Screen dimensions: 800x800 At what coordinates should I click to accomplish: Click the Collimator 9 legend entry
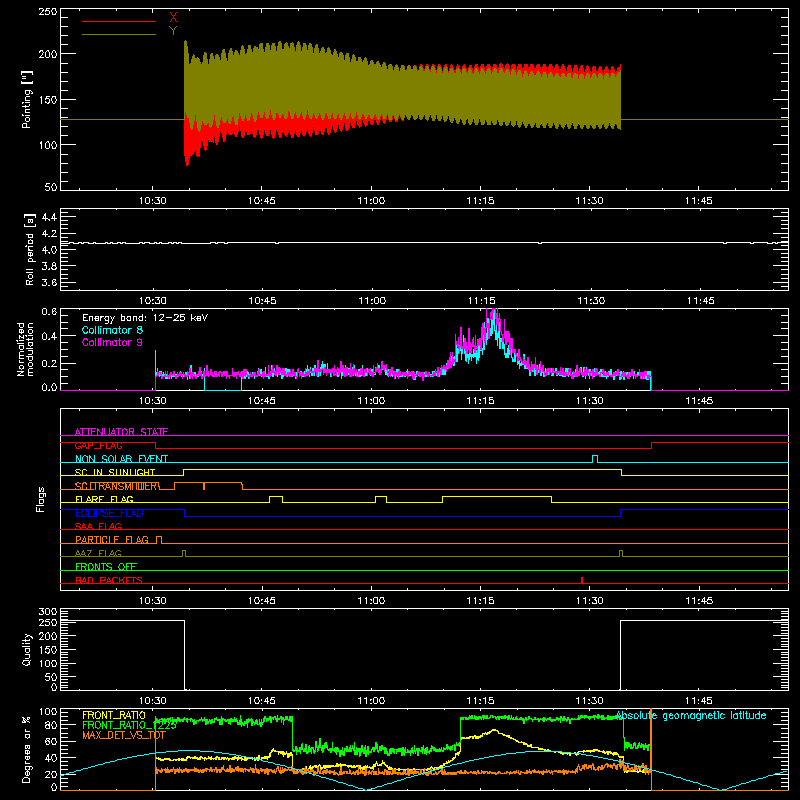point(112,342)
